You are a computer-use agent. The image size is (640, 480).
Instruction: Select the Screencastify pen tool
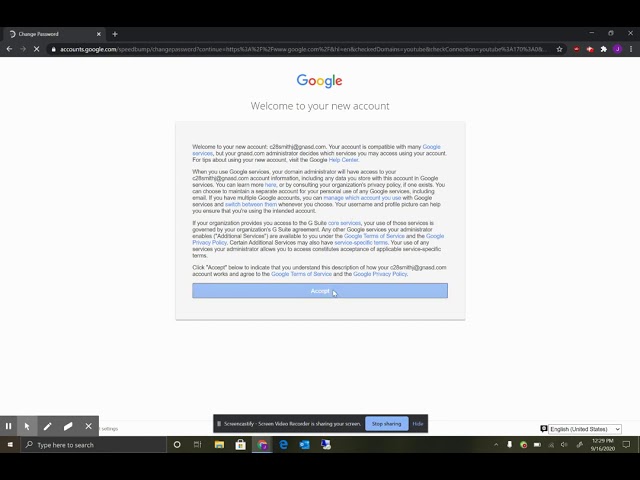coord(47,426)
